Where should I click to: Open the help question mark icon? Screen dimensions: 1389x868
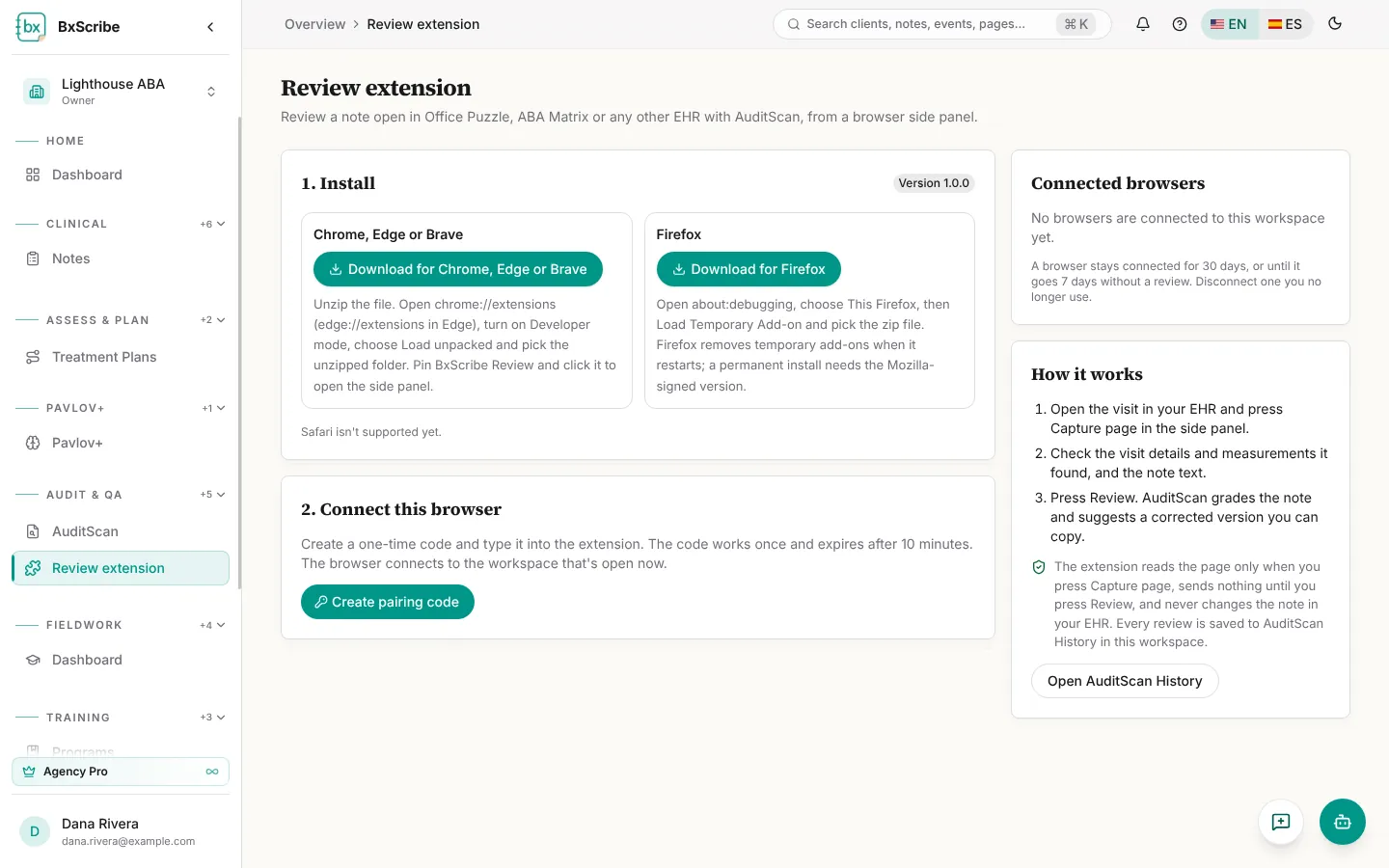[1180, 24]
